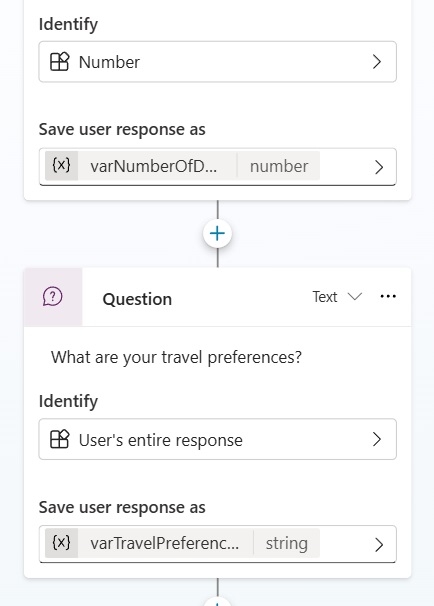
Task: Click the plus add-node button between cards
Action: pos(217,233)
